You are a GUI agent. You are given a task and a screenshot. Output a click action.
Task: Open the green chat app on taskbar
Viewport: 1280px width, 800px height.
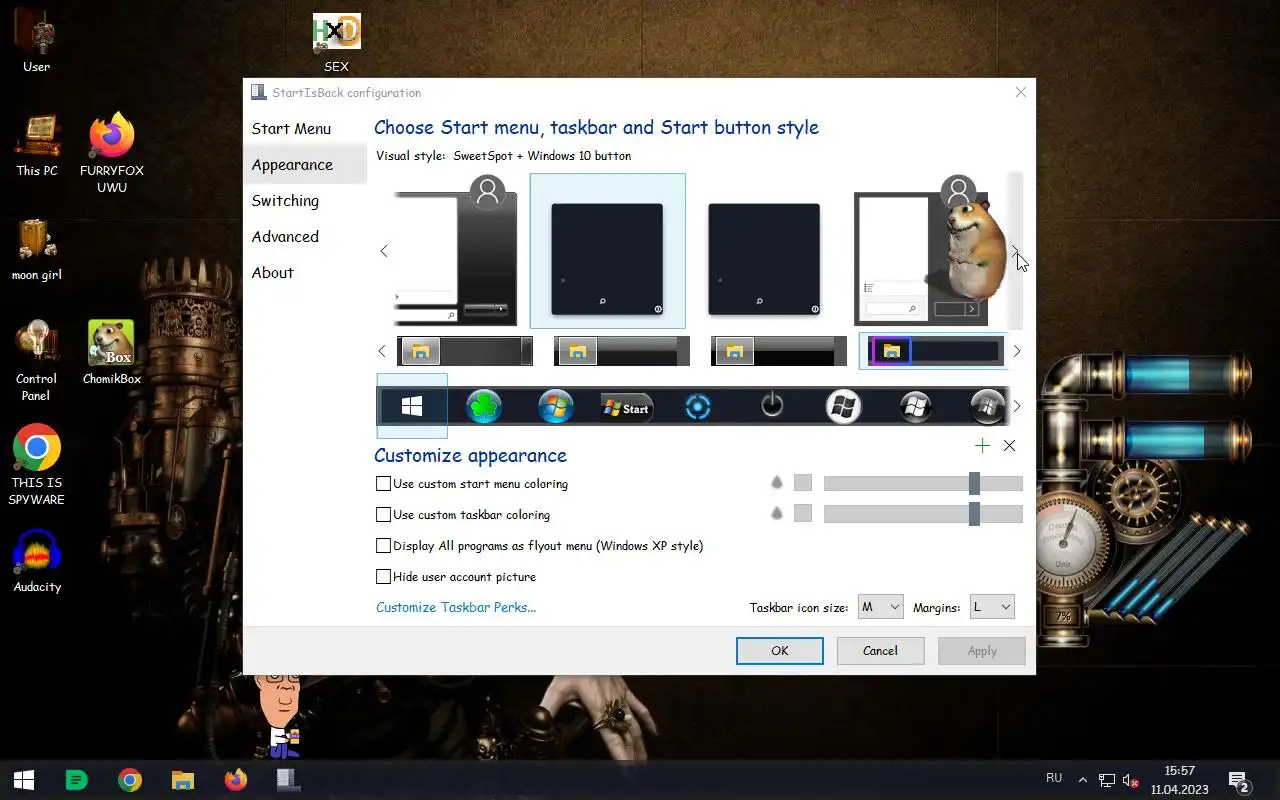[77, 780]
